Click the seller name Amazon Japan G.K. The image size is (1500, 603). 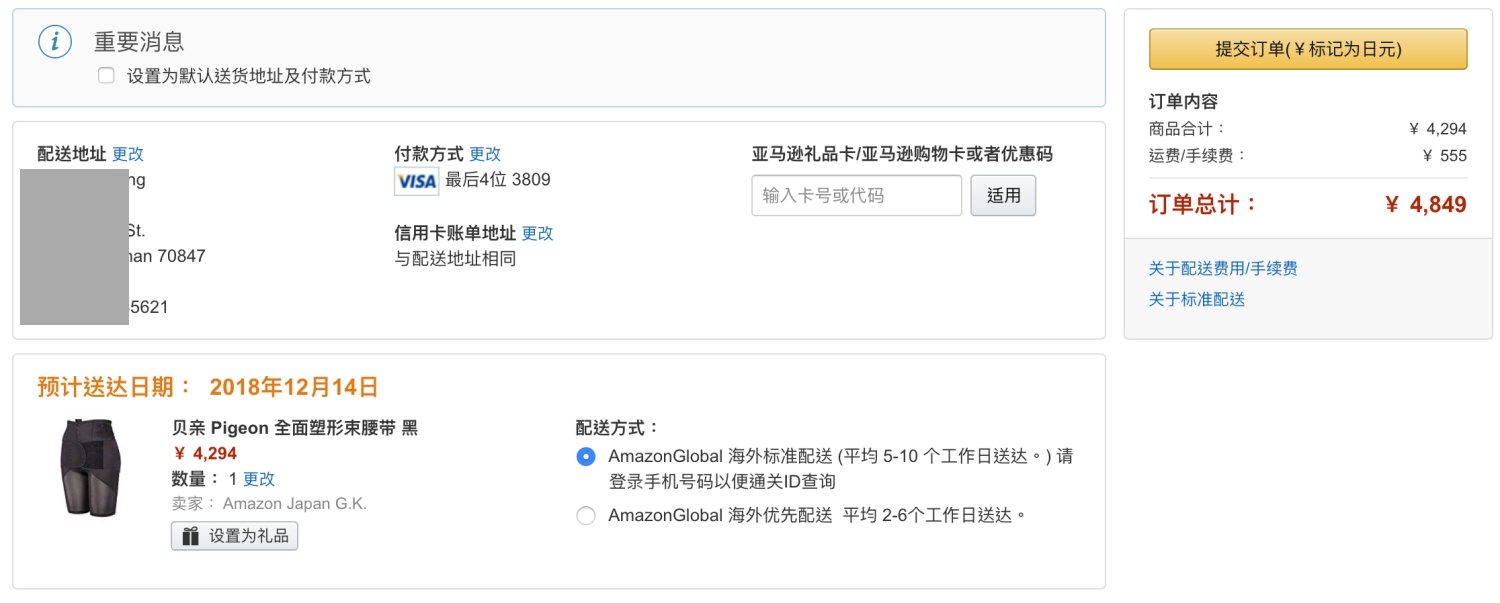pyautogui.click(x=294, y=504)
